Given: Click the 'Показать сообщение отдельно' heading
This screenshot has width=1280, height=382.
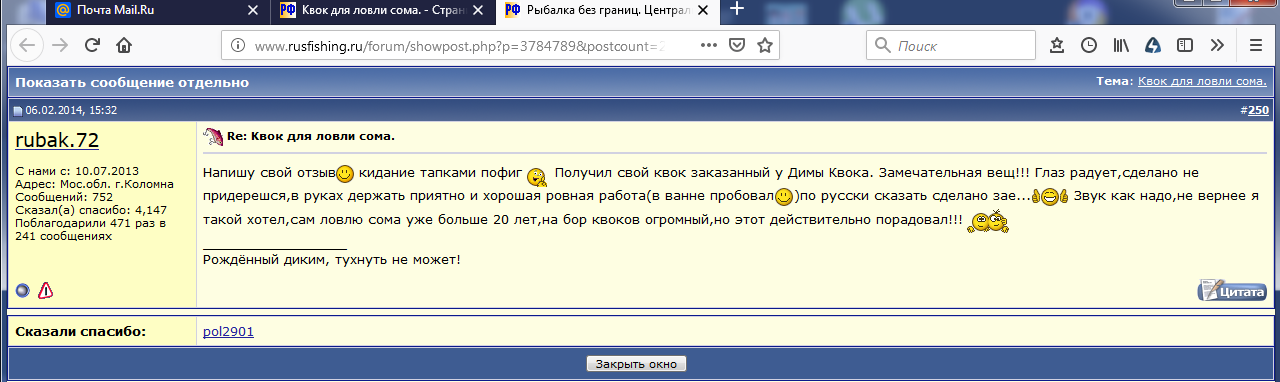Looking at the screenshot, I should pos(132,82).
